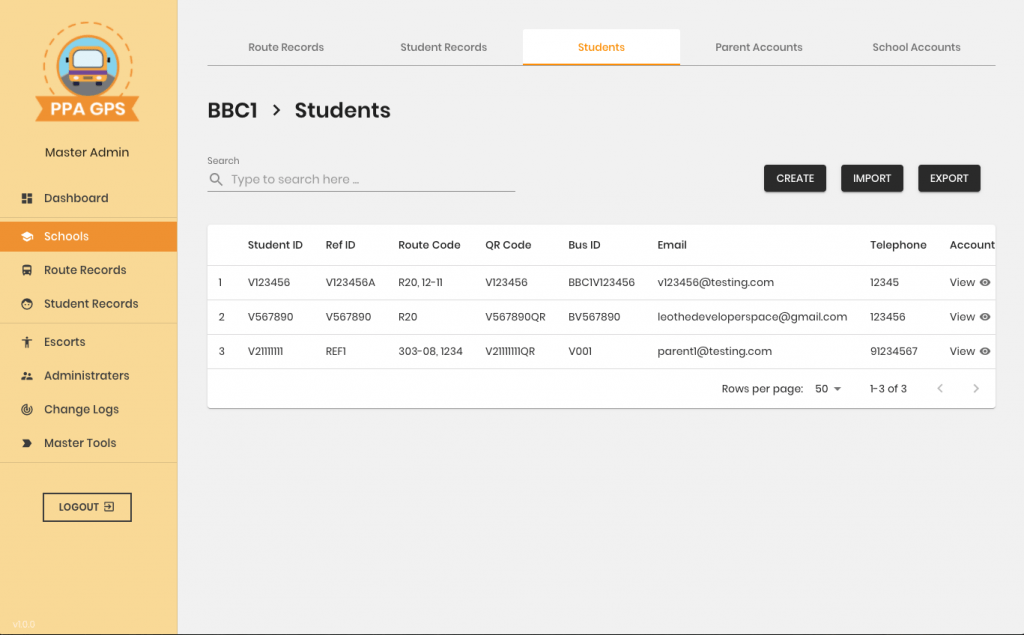Click the breadcrumb chevron after BBC1
Screen dimensions: 1024x635
pos(276,110)
